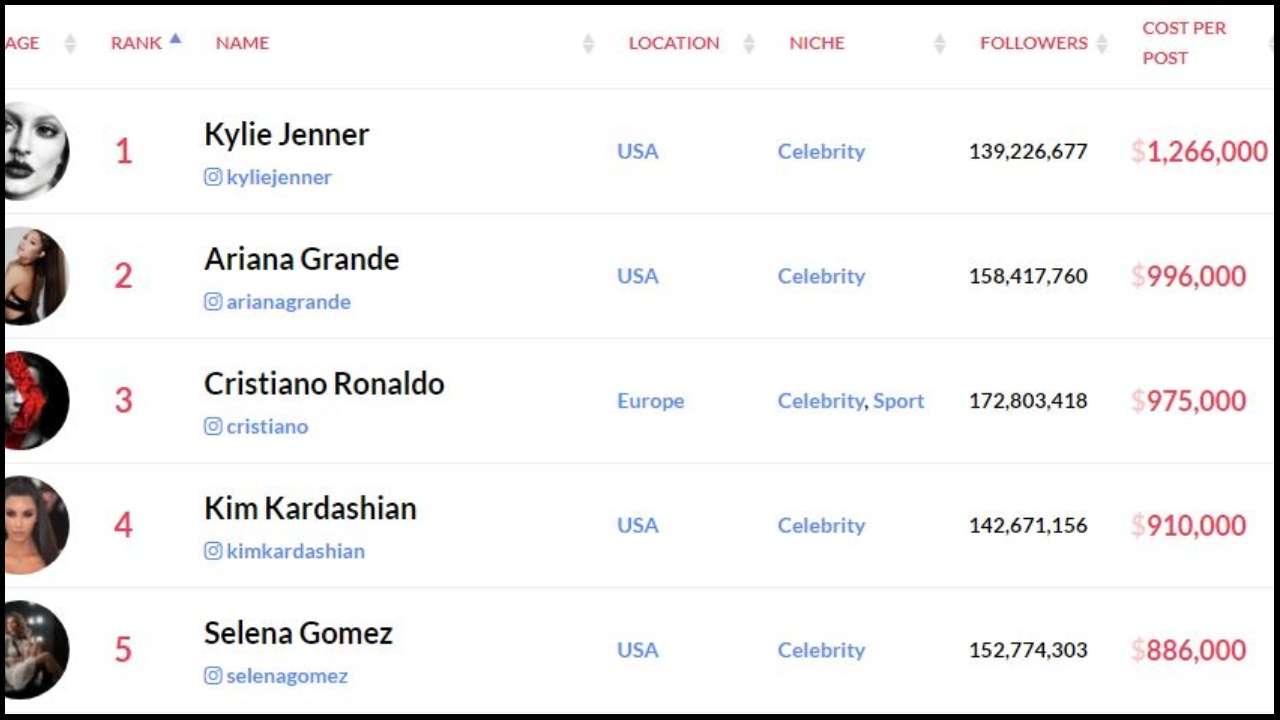The width and height of the screenshot is (1280, 720).
Task: Click sort arrows next to Image column
Action: (70, 43)
